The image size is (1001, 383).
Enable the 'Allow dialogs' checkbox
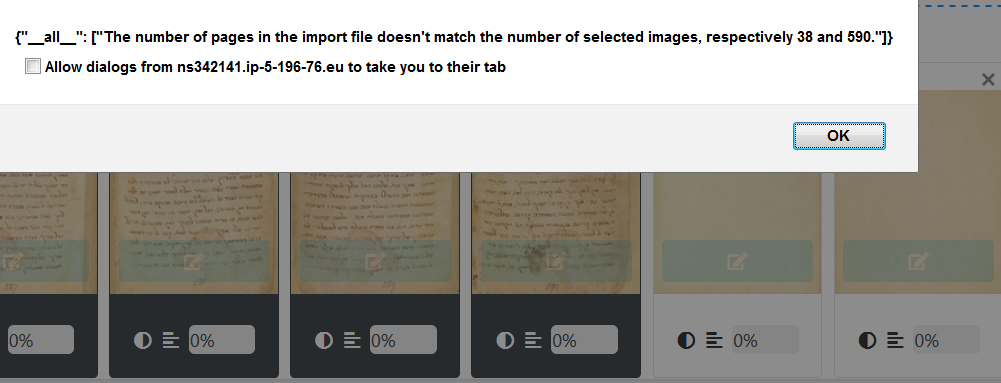tap(33, 66)
